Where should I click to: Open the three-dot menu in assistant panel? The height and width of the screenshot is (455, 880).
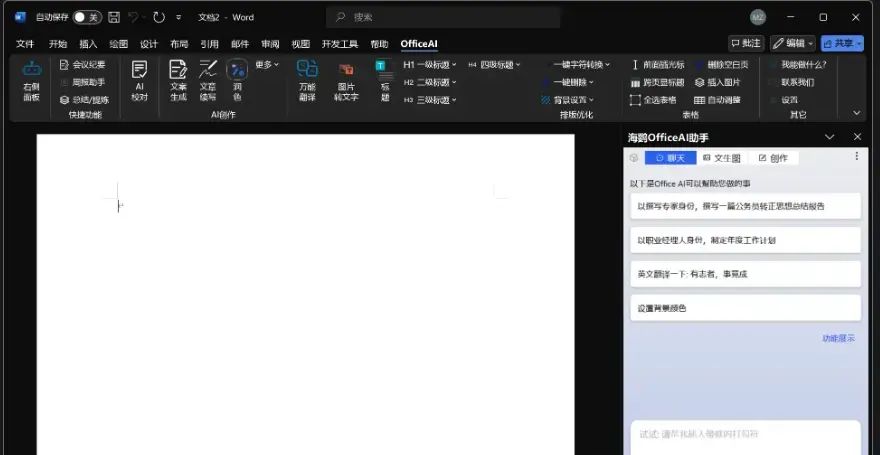(x=856, y=157)
